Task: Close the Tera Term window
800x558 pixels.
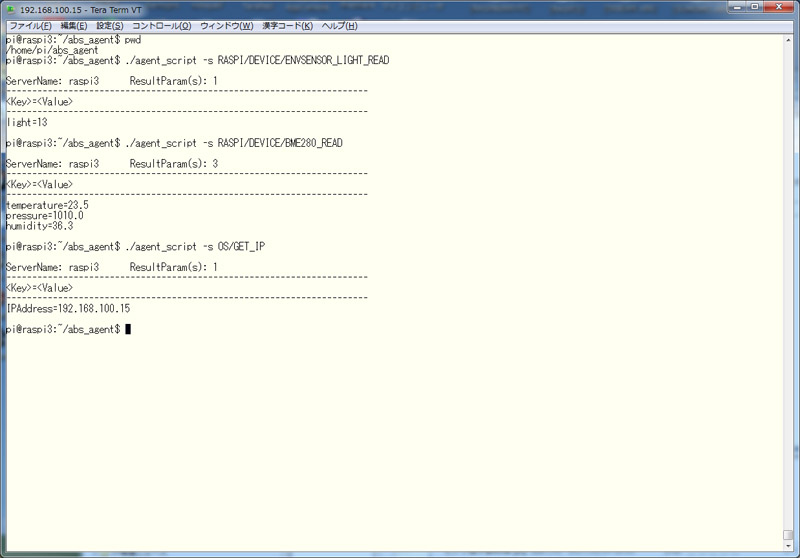Action: coord(779,7)
